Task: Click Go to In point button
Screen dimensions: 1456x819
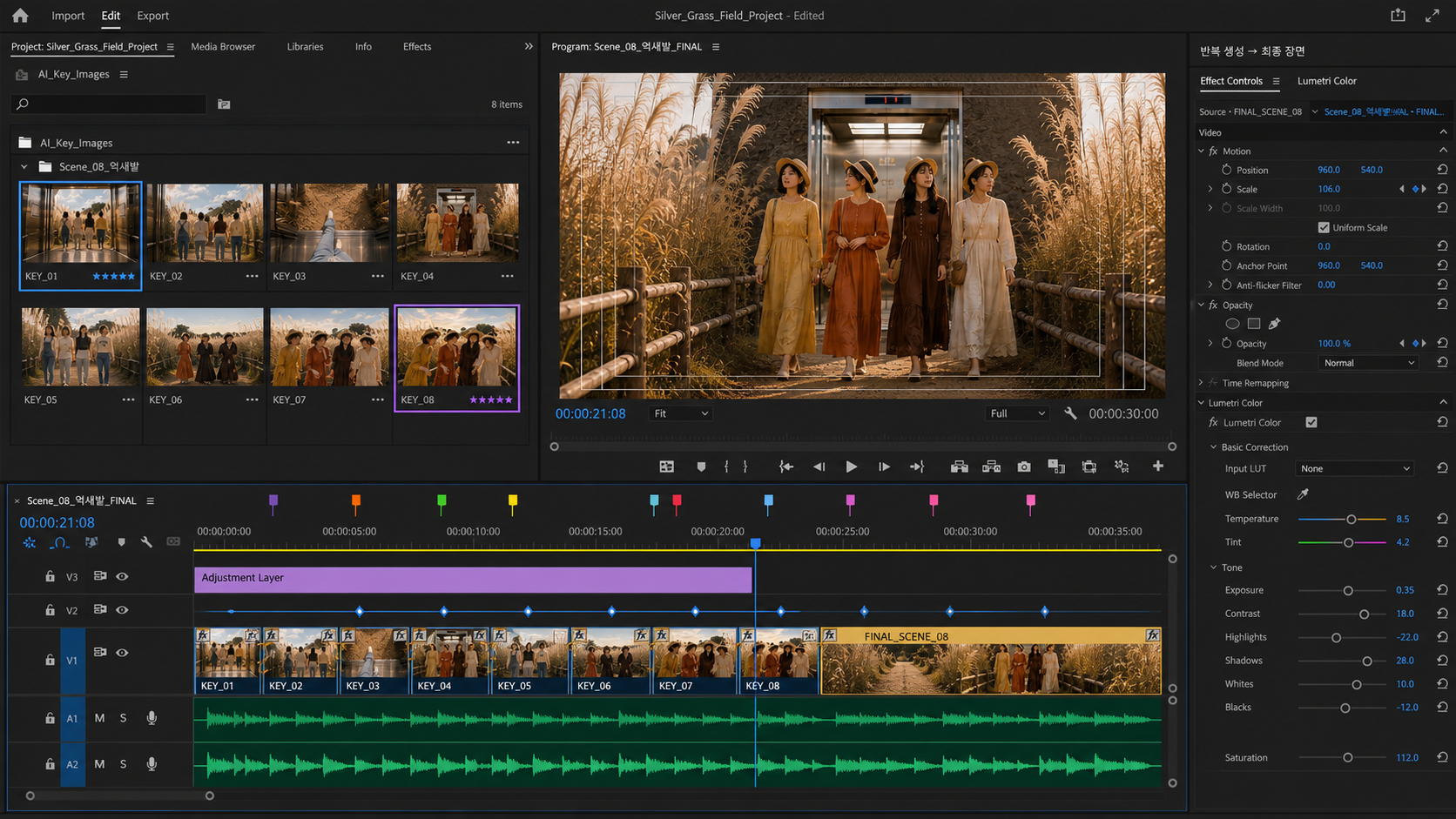Action: click(785, 467)
